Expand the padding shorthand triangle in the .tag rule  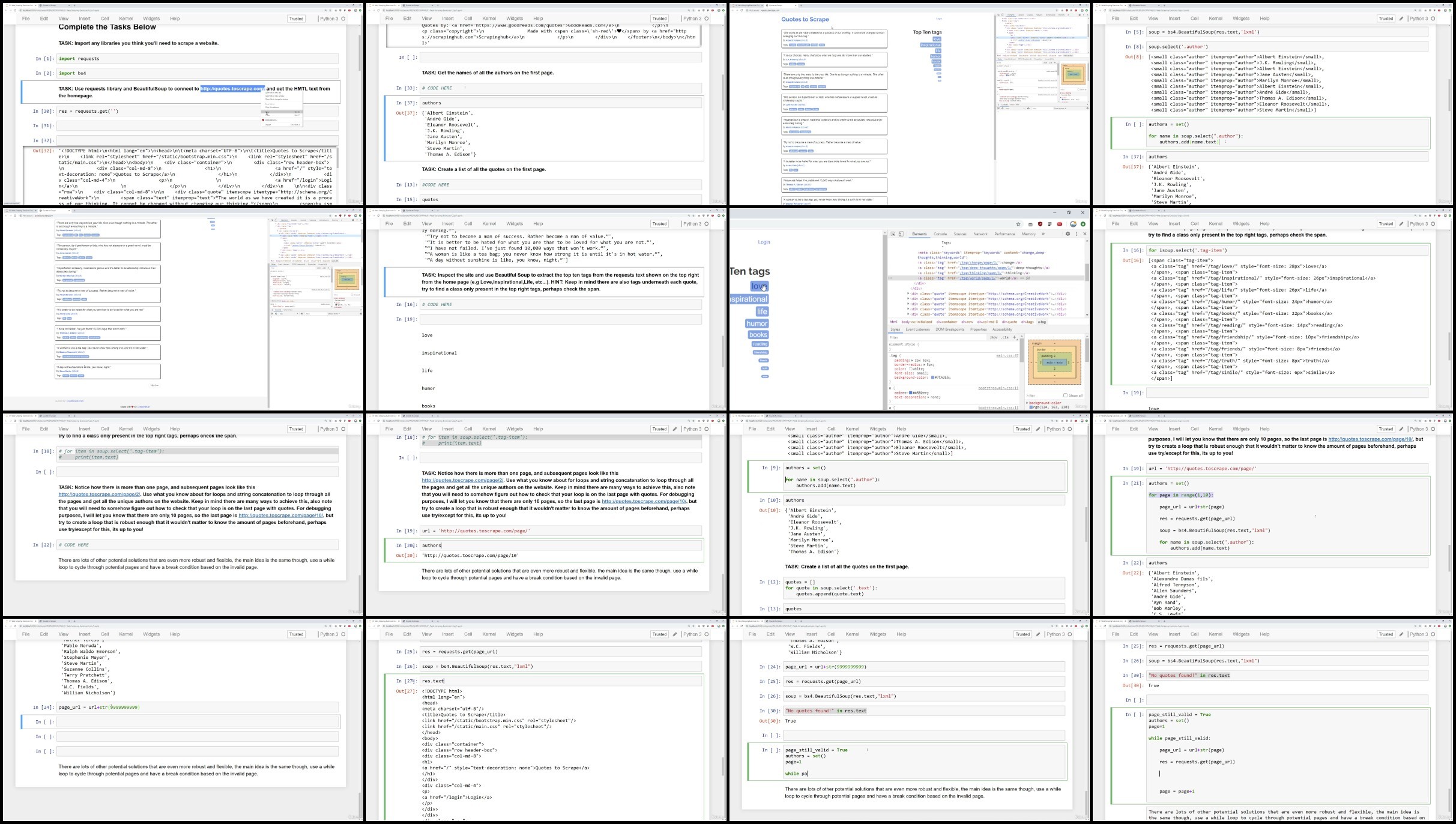coord(913,361)
